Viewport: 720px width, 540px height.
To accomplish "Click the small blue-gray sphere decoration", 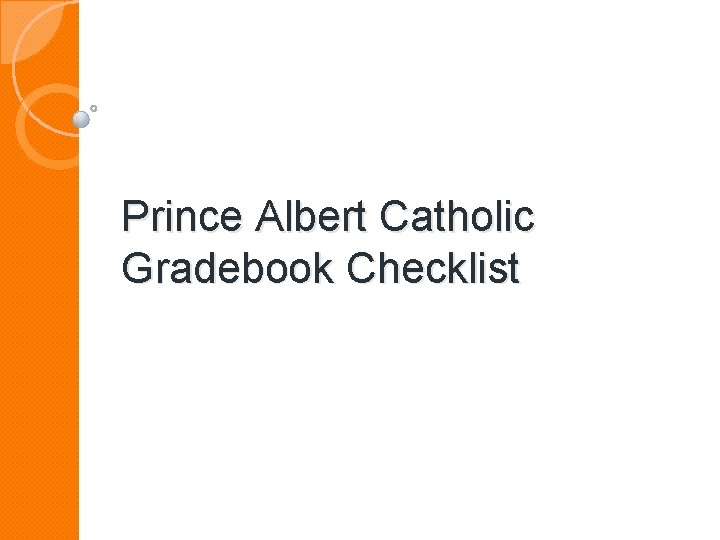I will (x=82, y=120).
